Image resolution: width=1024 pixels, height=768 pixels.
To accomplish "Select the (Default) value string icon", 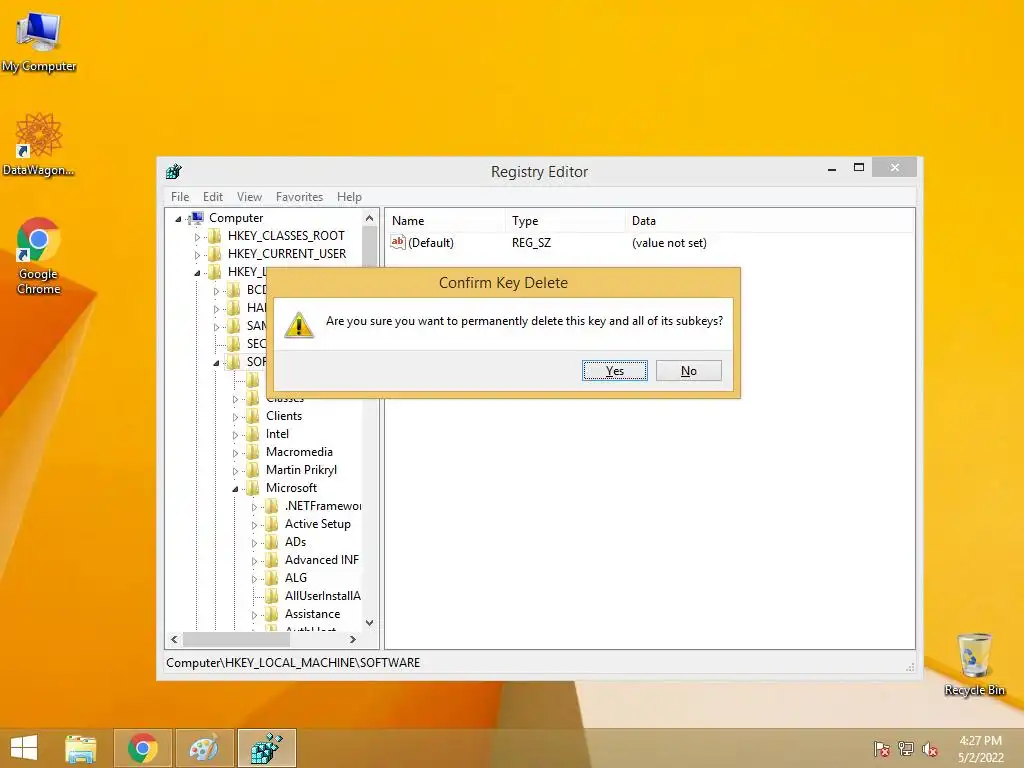I will coord(398,242).
